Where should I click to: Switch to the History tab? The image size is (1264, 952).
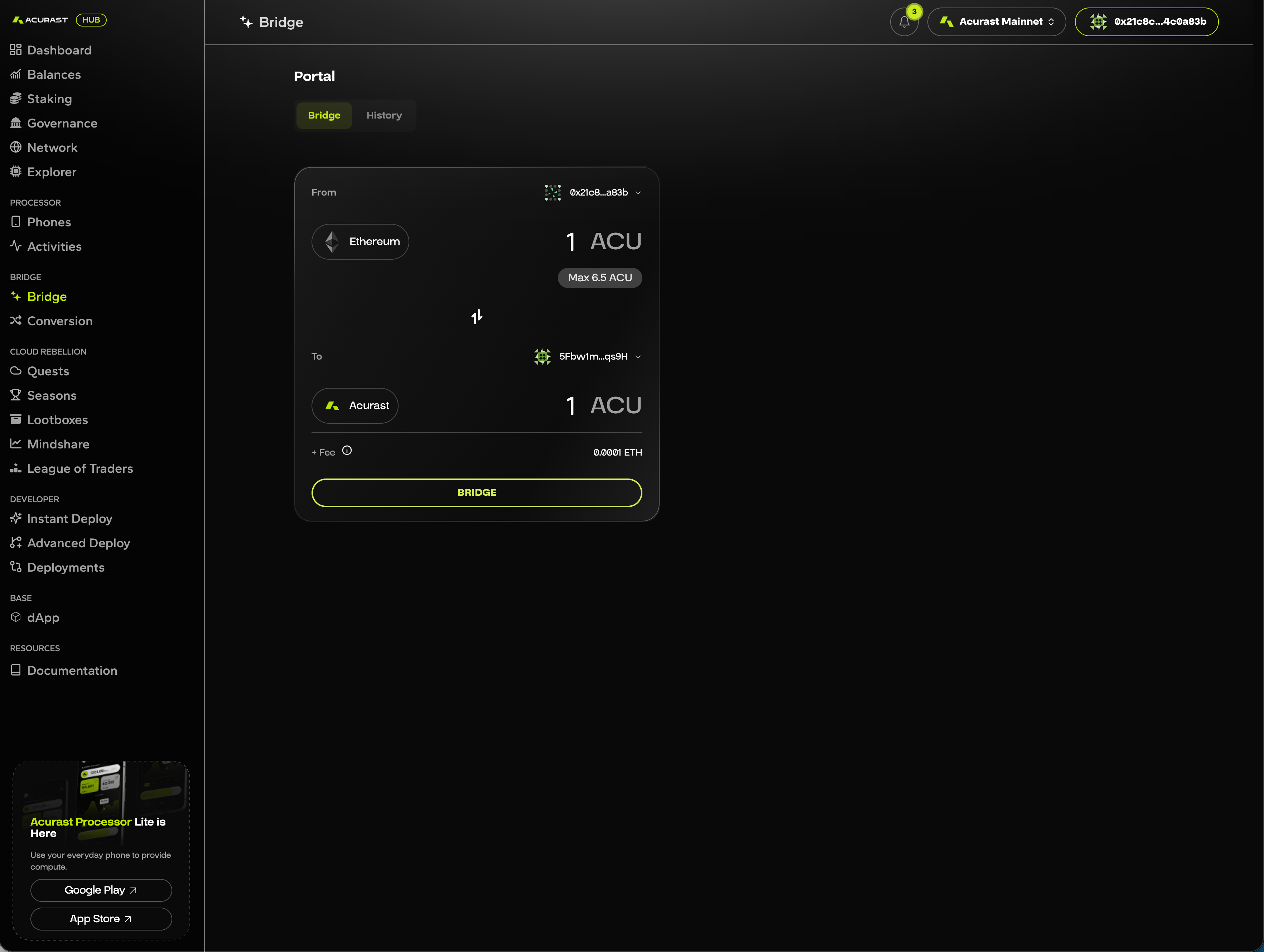(383, 115)
